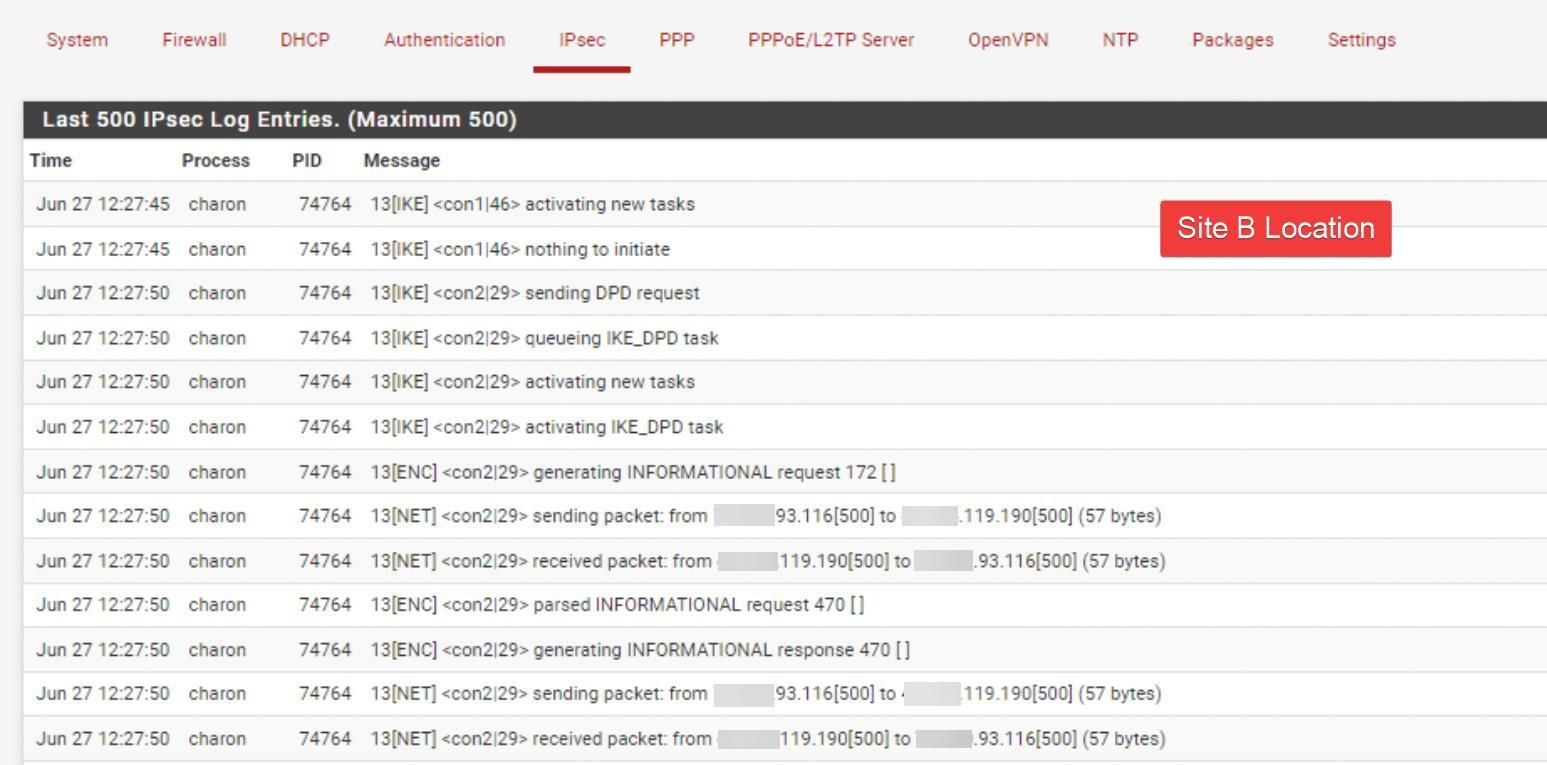Select 'generating INFORMATIONAL response 470' message
This screenshot has width=1547, height=765.
[x=640, y=650]
